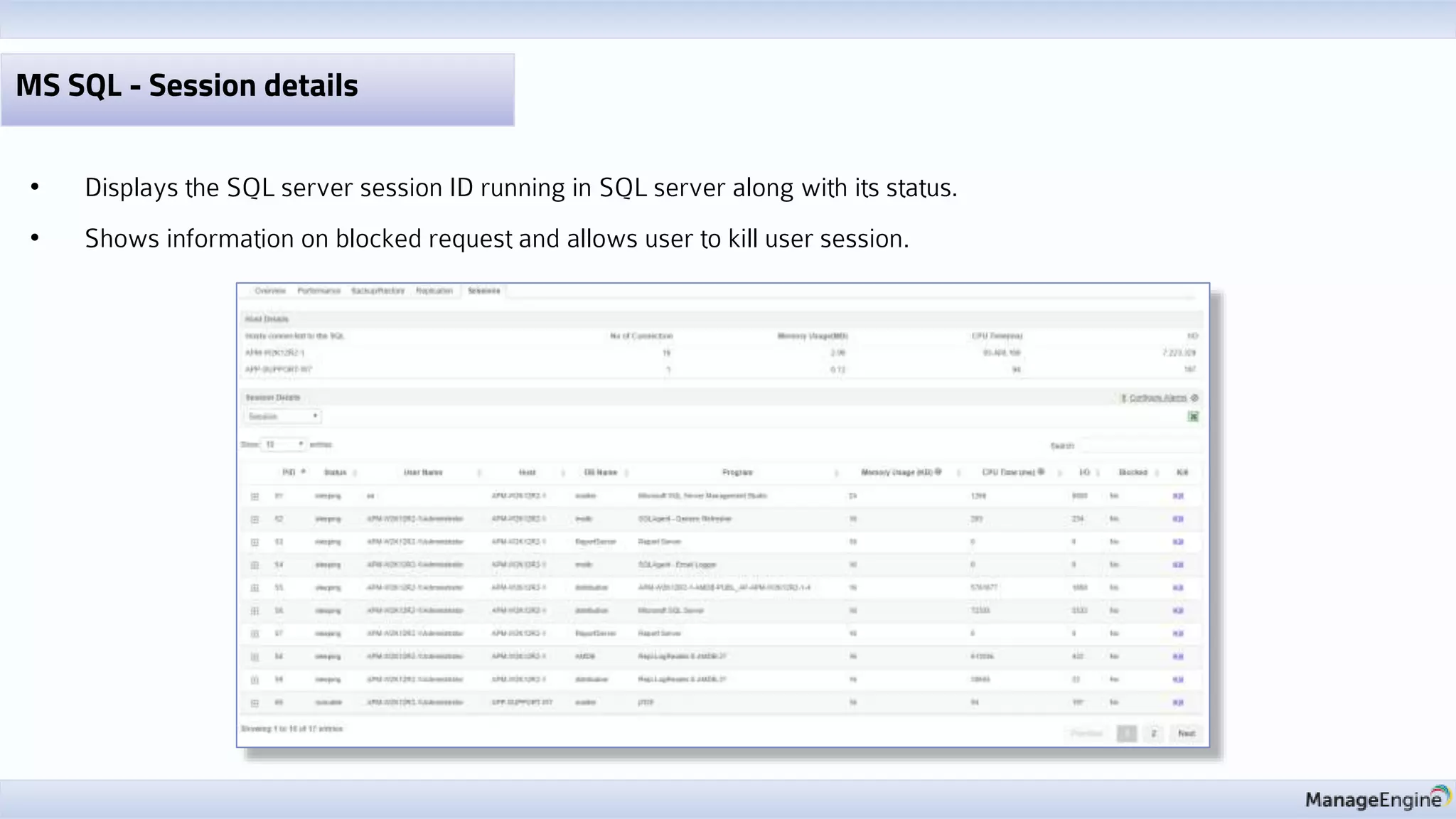Expand the row for PID 56
This screenshot has width=1456, height=819.
(x=255, y=611)
